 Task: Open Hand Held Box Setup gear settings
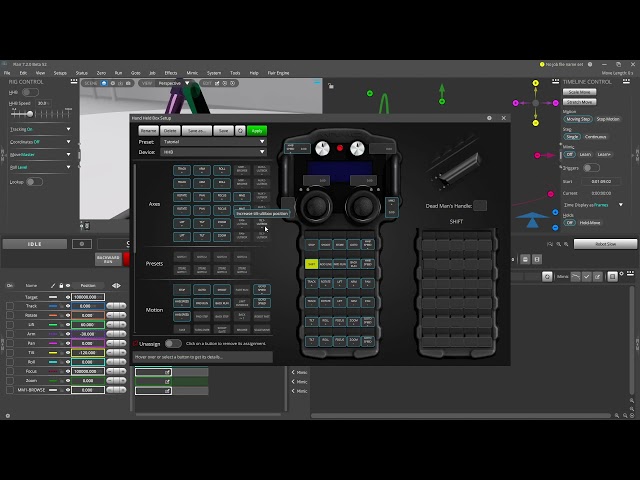[x=489, y=118]
